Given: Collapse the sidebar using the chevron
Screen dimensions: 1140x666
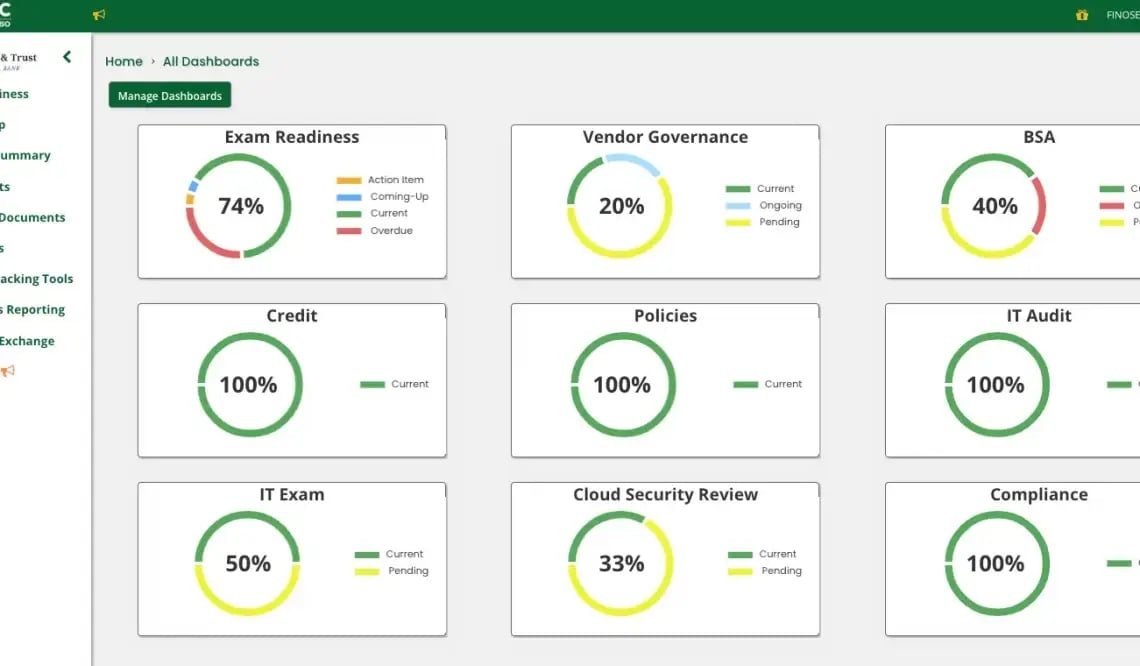Looking at the screenshot, I should pos(68,57).
